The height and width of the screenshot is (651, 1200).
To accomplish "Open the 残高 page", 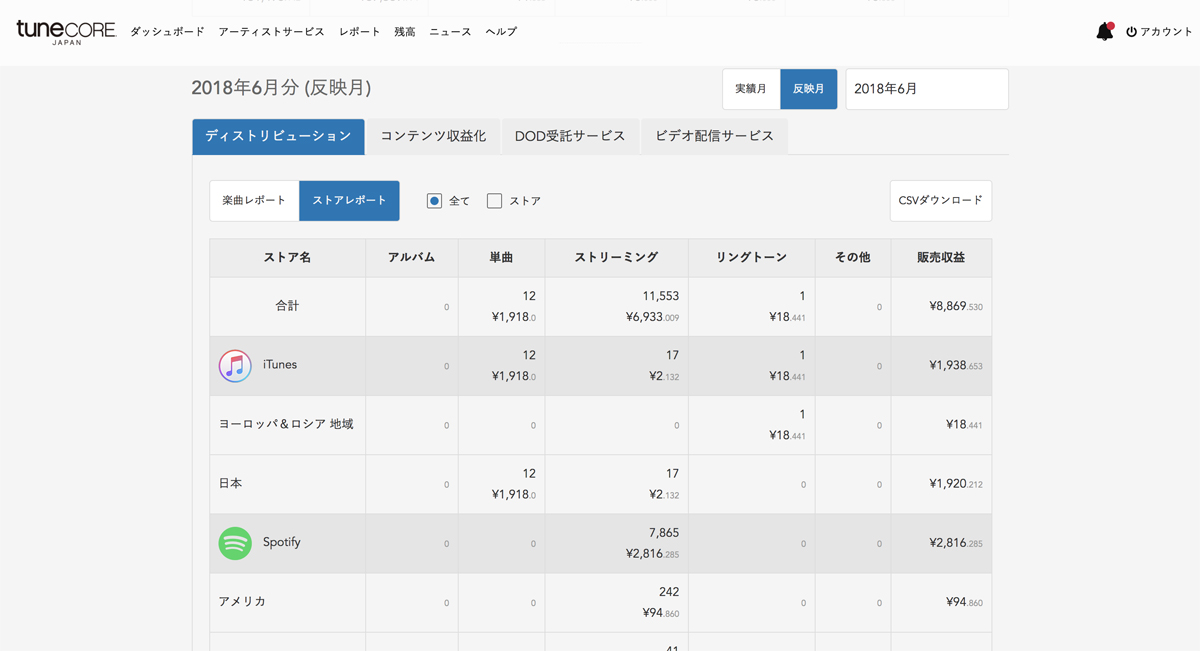I will (405, 32).
